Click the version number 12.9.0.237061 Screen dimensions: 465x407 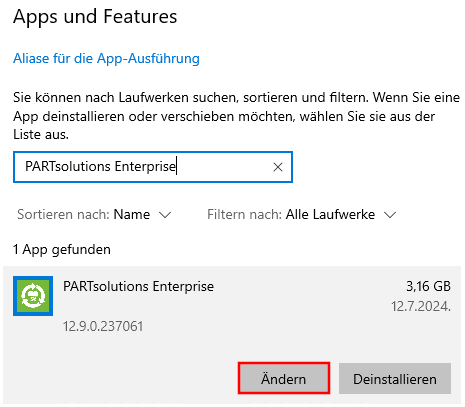[x=103, y=326]
